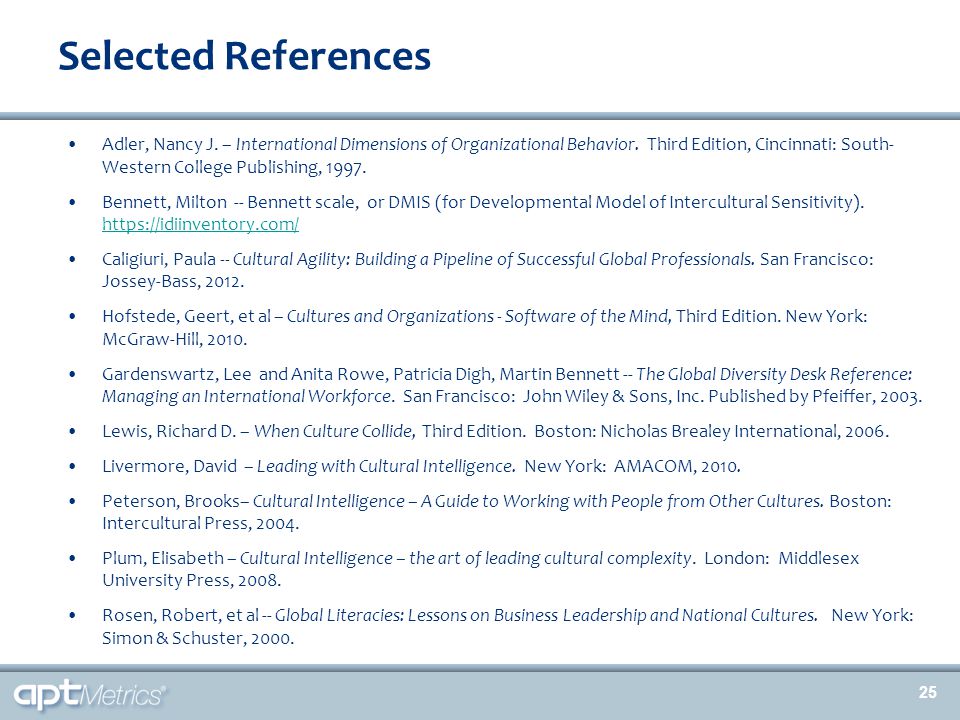Click 'University Press, 2008.' text

click(x=192, y=580)
